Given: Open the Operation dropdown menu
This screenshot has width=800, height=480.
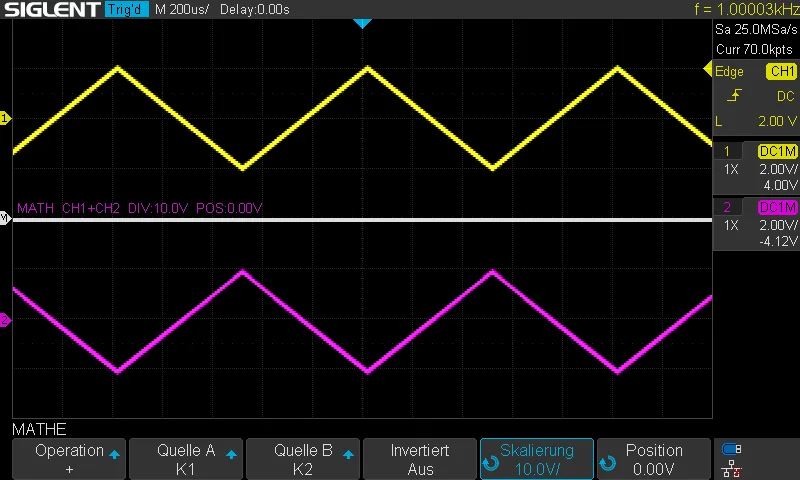Looking at the screenshot, I should pyautogui.click(x=69, y=459).
